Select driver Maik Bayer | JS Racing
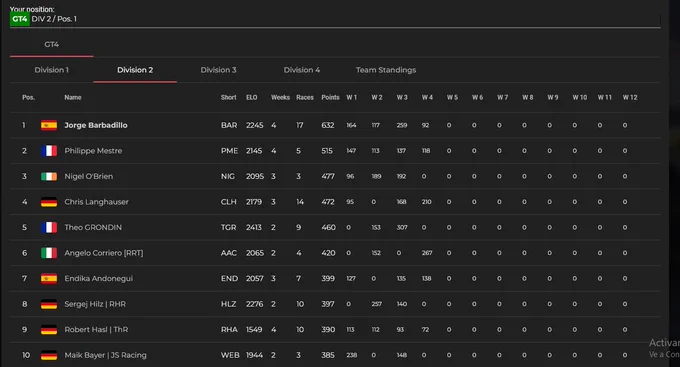Viewport: 680px width, 367px height. pos(105,355)
